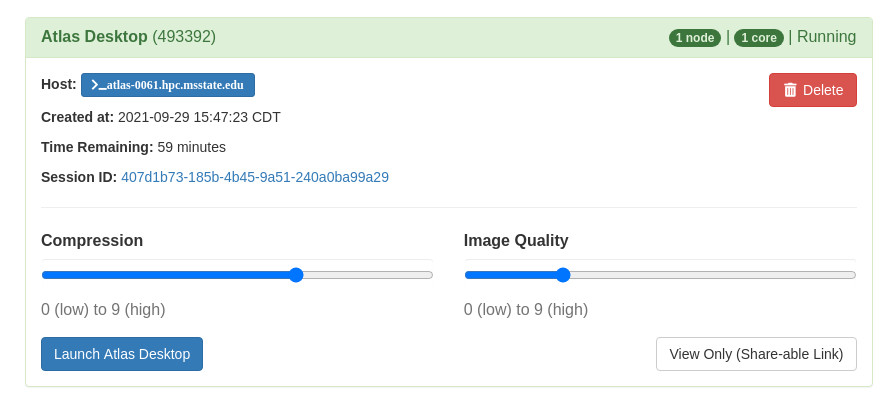Click the terminal prompt icon on host button

[98, 85]
